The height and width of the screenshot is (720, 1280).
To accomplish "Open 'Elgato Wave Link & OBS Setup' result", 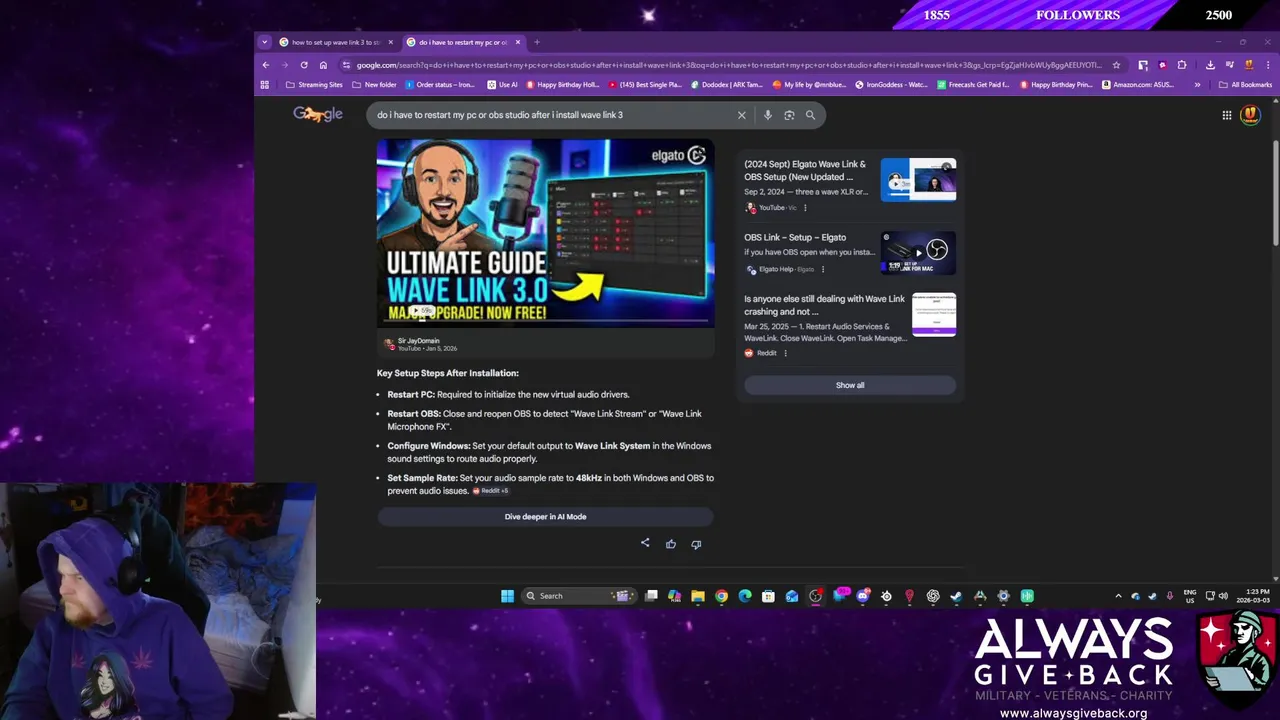I will pos(805,170).
